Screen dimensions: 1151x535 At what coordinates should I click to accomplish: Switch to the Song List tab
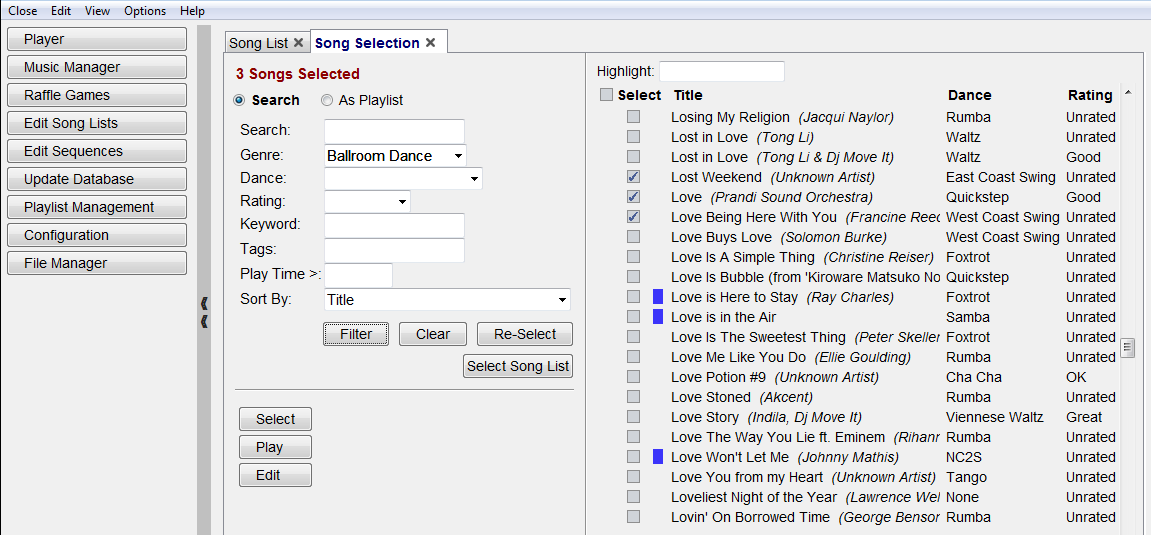pos(258,43)
